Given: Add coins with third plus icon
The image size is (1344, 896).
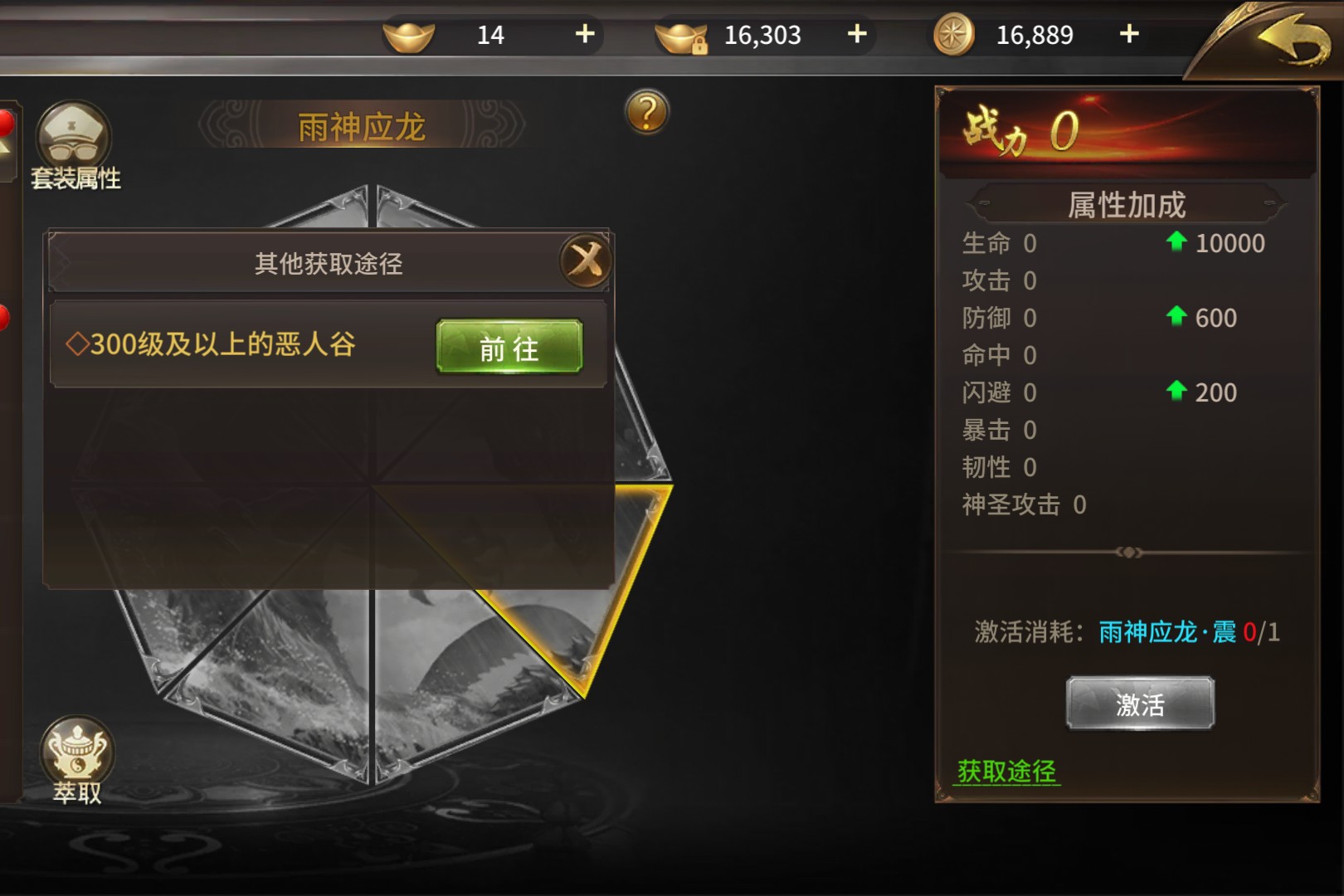Looking at the screenshot, I should tap(1129, 34).
